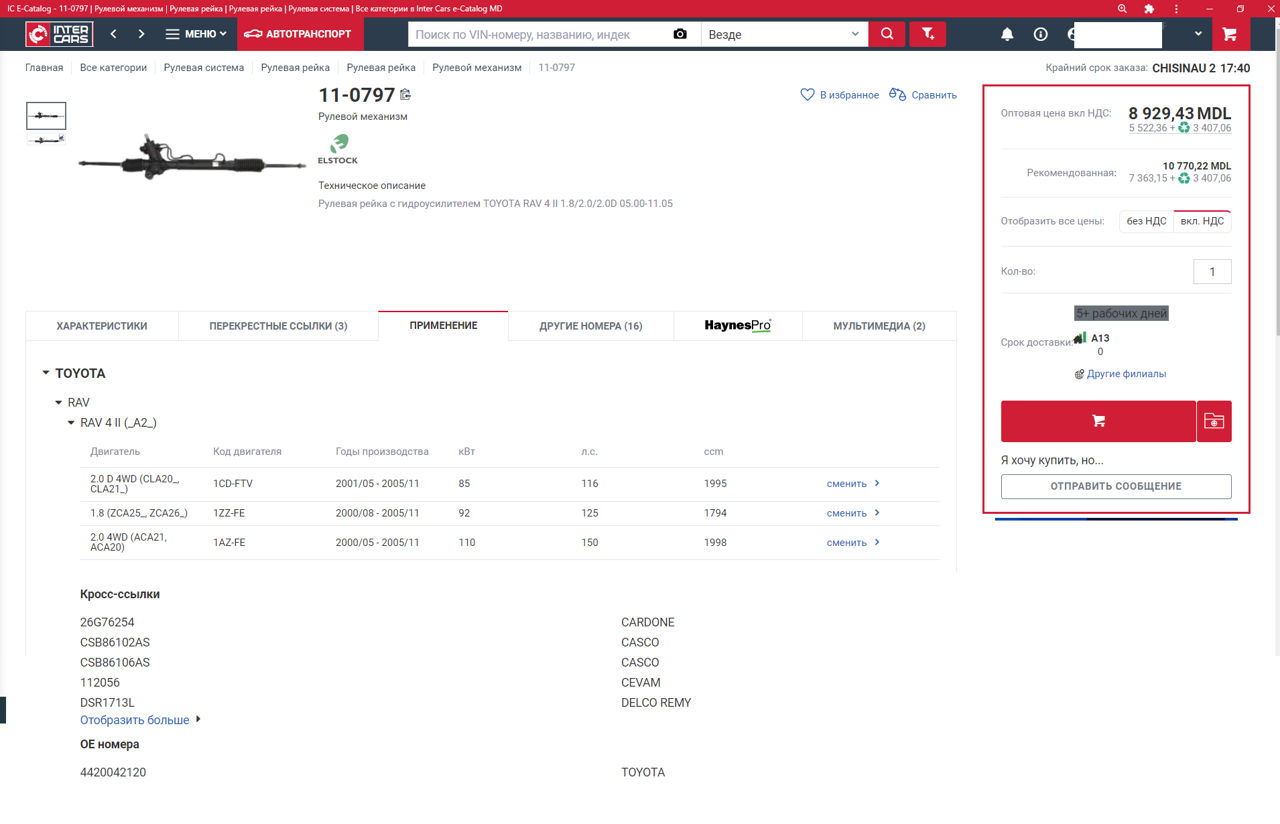Add item to cart red button

[1098, 421]
